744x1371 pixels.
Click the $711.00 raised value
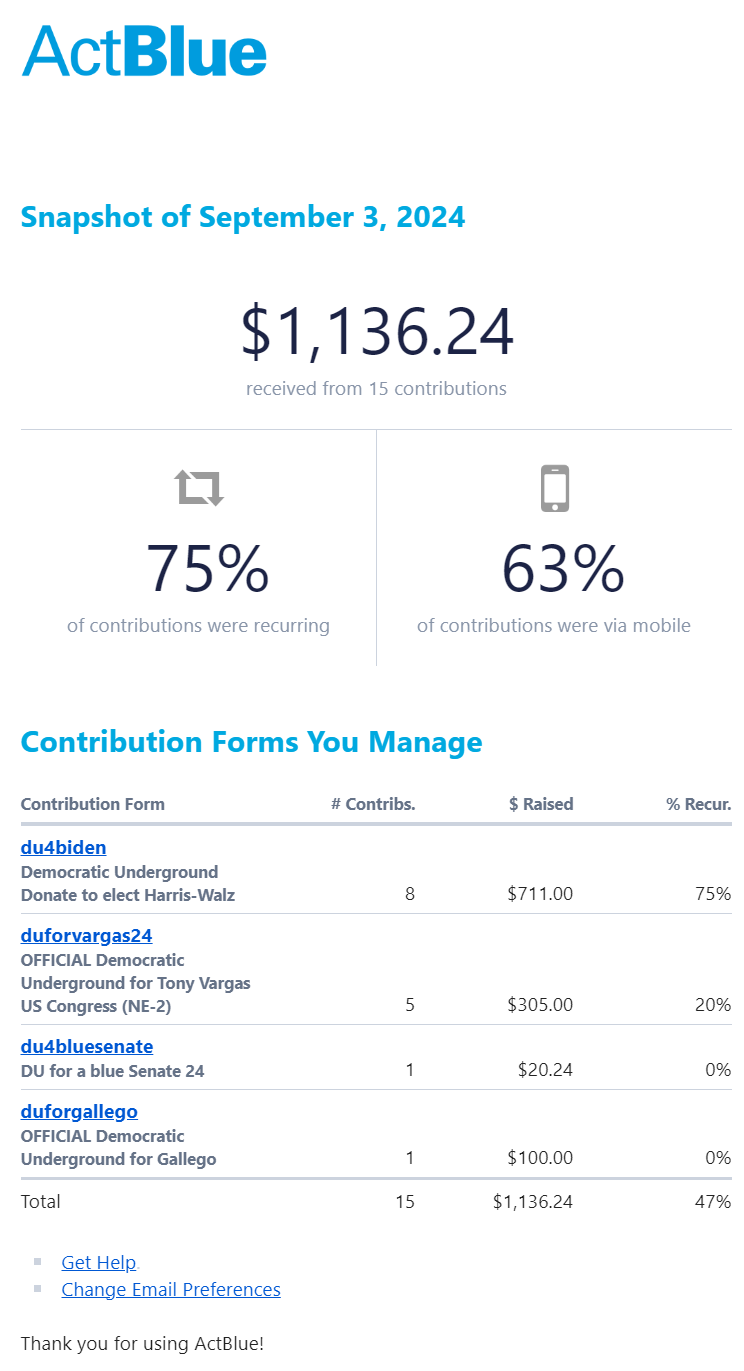pos(540,894)
